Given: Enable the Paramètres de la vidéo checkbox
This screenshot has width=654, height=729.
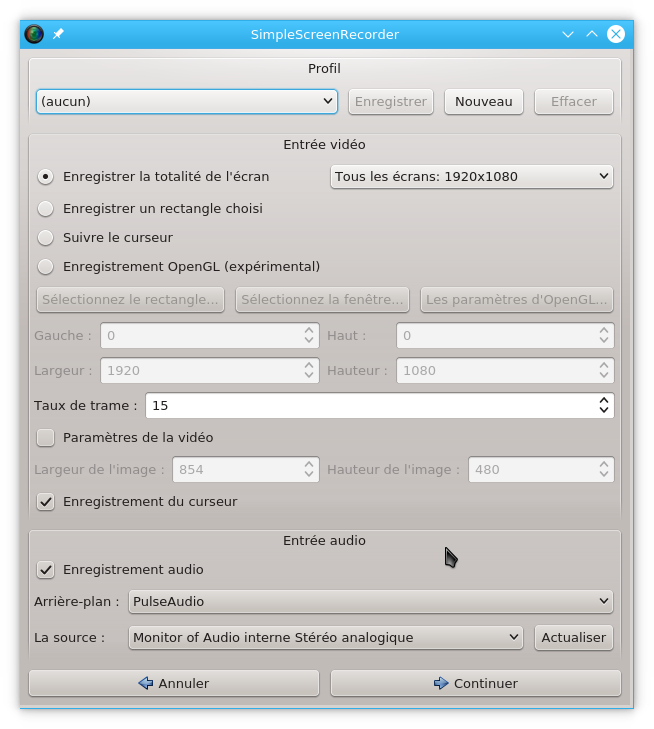Looking at the screenshot, I should pyautogui.click(x=46, y=437).
